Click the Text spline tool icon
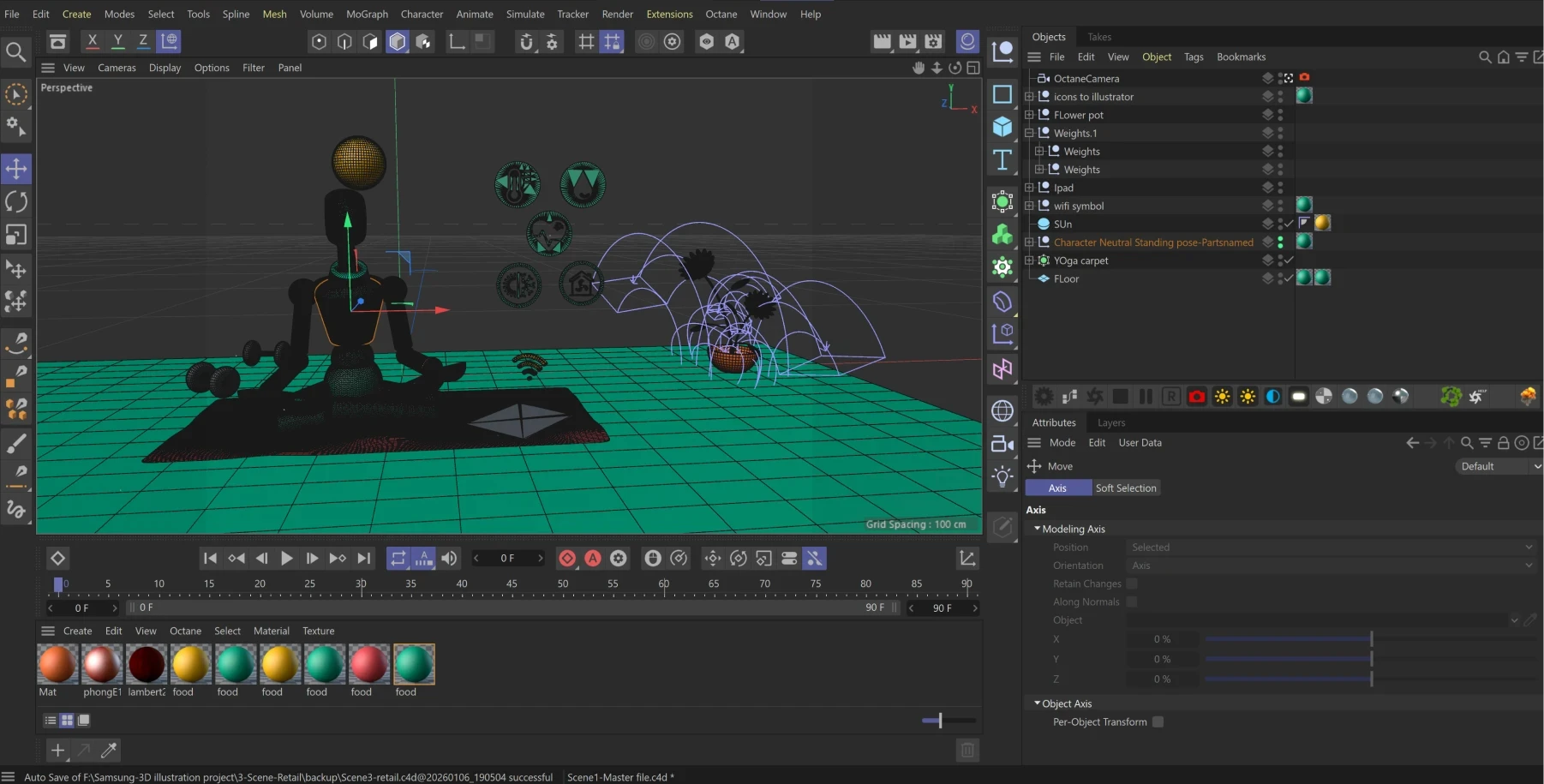The width and height of the screenshot is (1544, 784). pyautogui.click(x=1002, y=160)
